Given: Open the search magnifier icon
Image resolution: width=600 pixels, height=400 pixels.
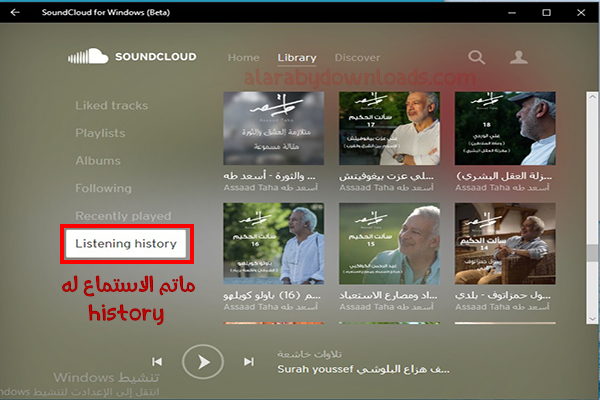Looking at the screenshot, I should [x=477, y=57].
